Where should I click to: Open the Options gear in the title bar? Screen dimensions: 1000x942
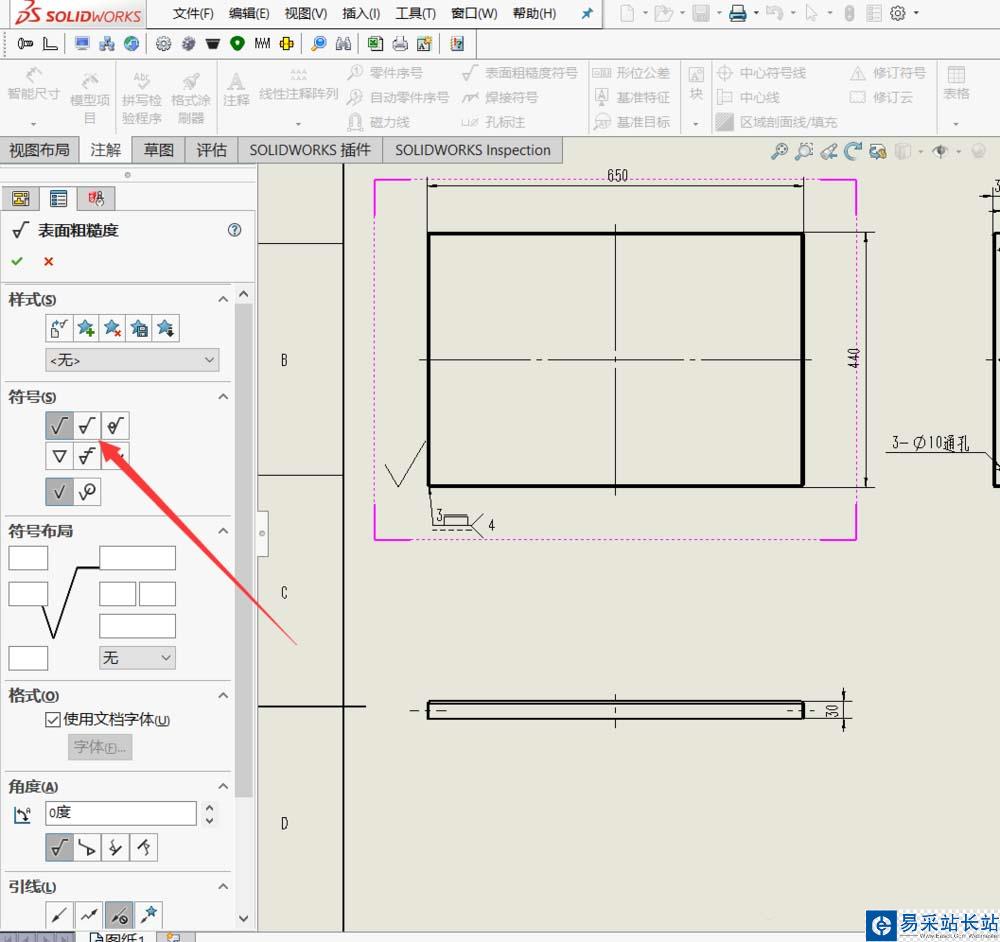coord(897,13)
